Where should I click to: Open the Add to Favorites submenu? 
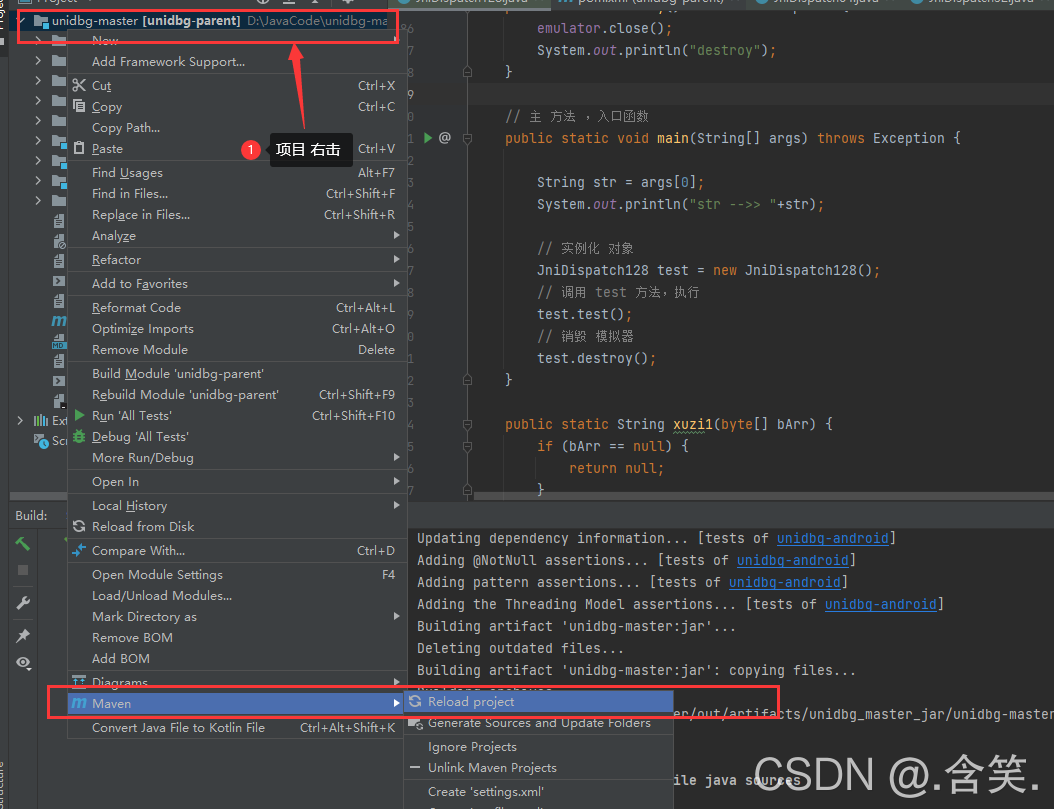click(x=238, y=284)
